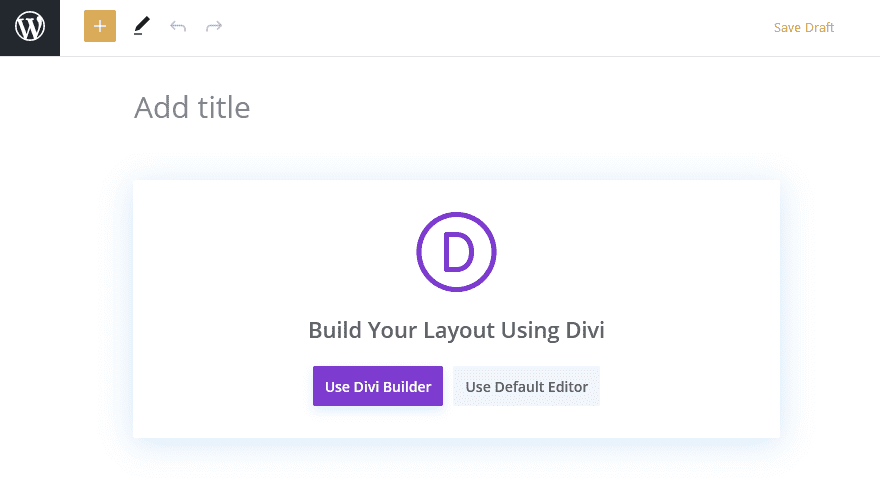
Task: Pick the grey Default Editor option
Action: [526, 386]
